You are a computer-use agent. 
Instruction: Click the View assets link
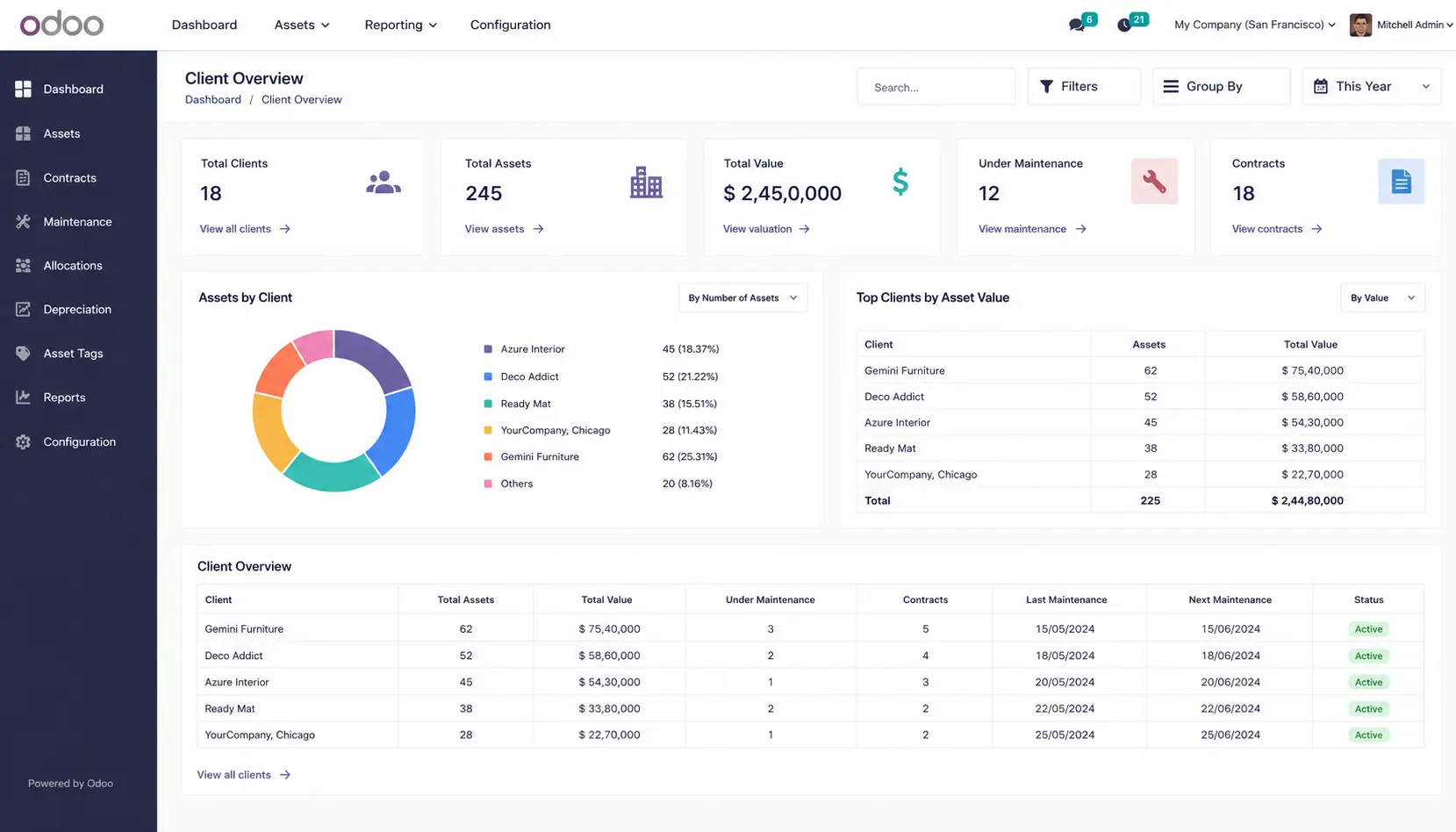point(494,229)
